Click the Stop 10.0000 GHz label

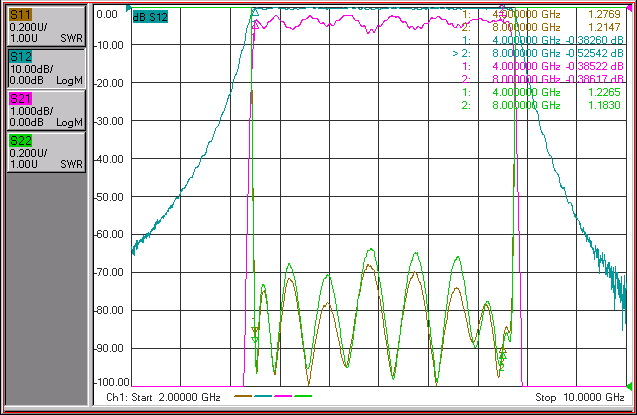coord(579,397)
